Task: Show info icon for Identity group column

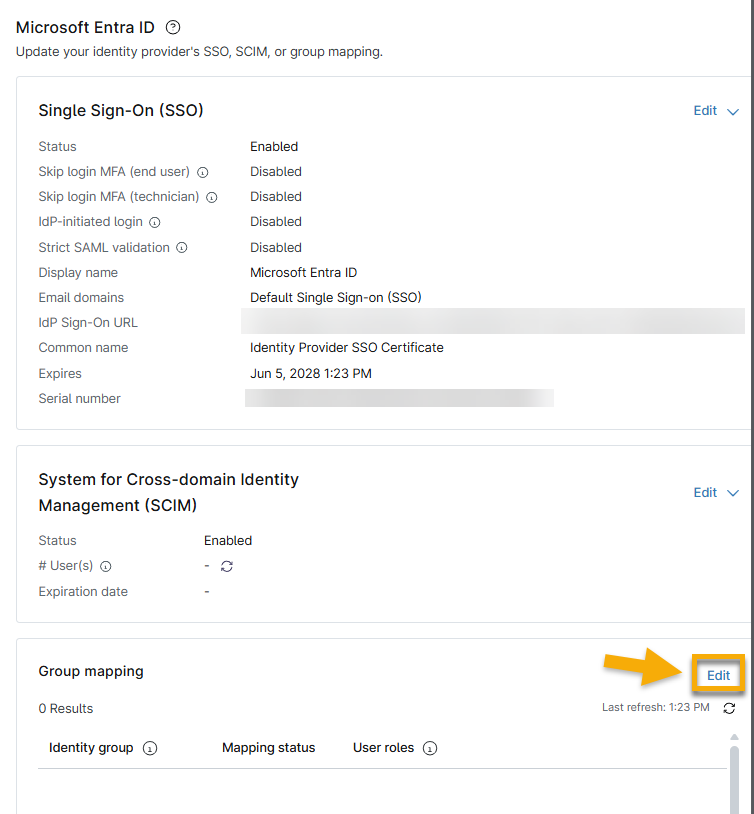Action: click(150, 748)
